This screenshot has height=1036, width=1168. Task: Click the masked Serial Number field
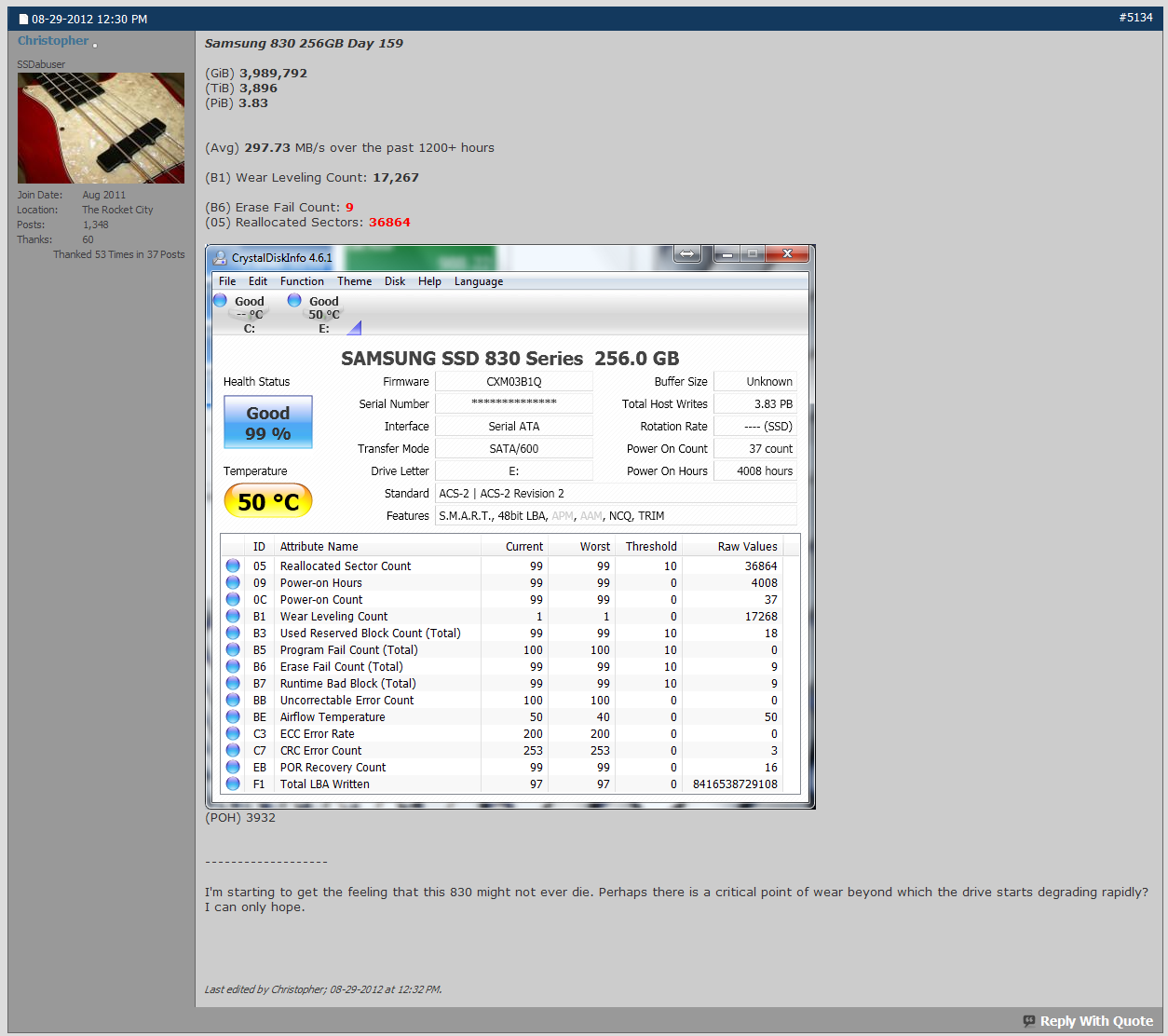[514, 404]
